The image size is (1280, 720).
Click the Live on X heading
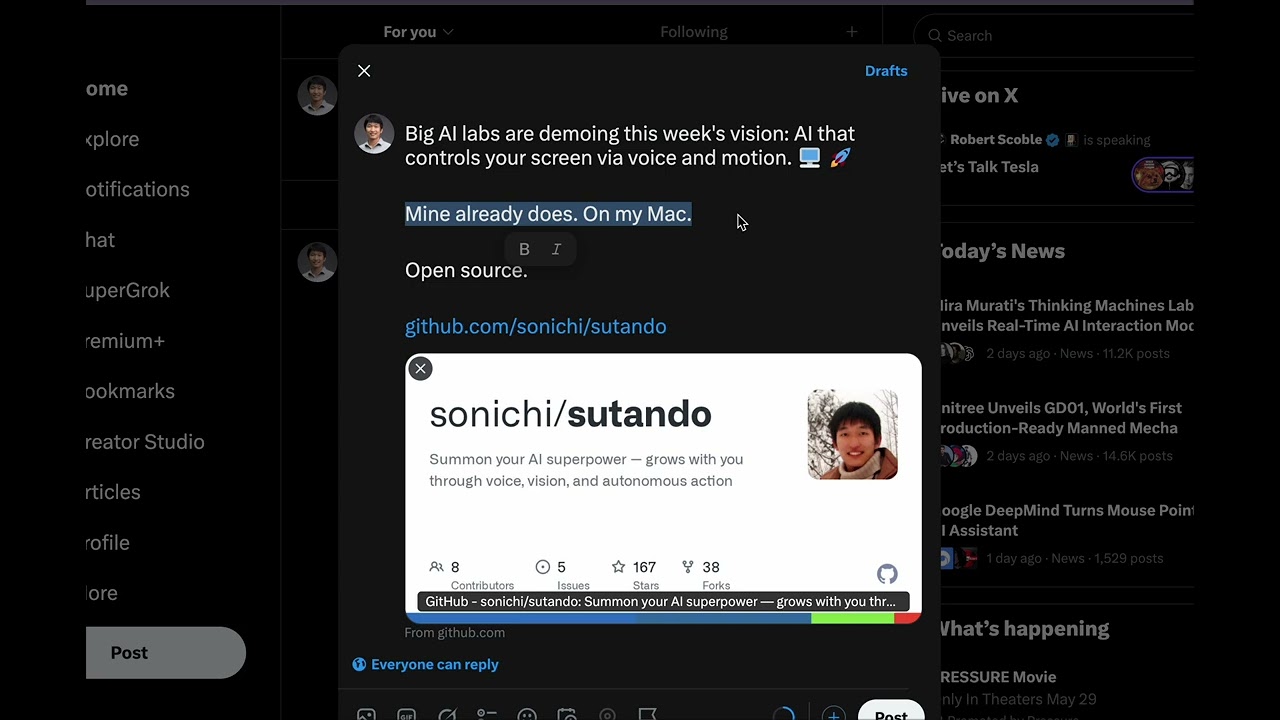979,96
